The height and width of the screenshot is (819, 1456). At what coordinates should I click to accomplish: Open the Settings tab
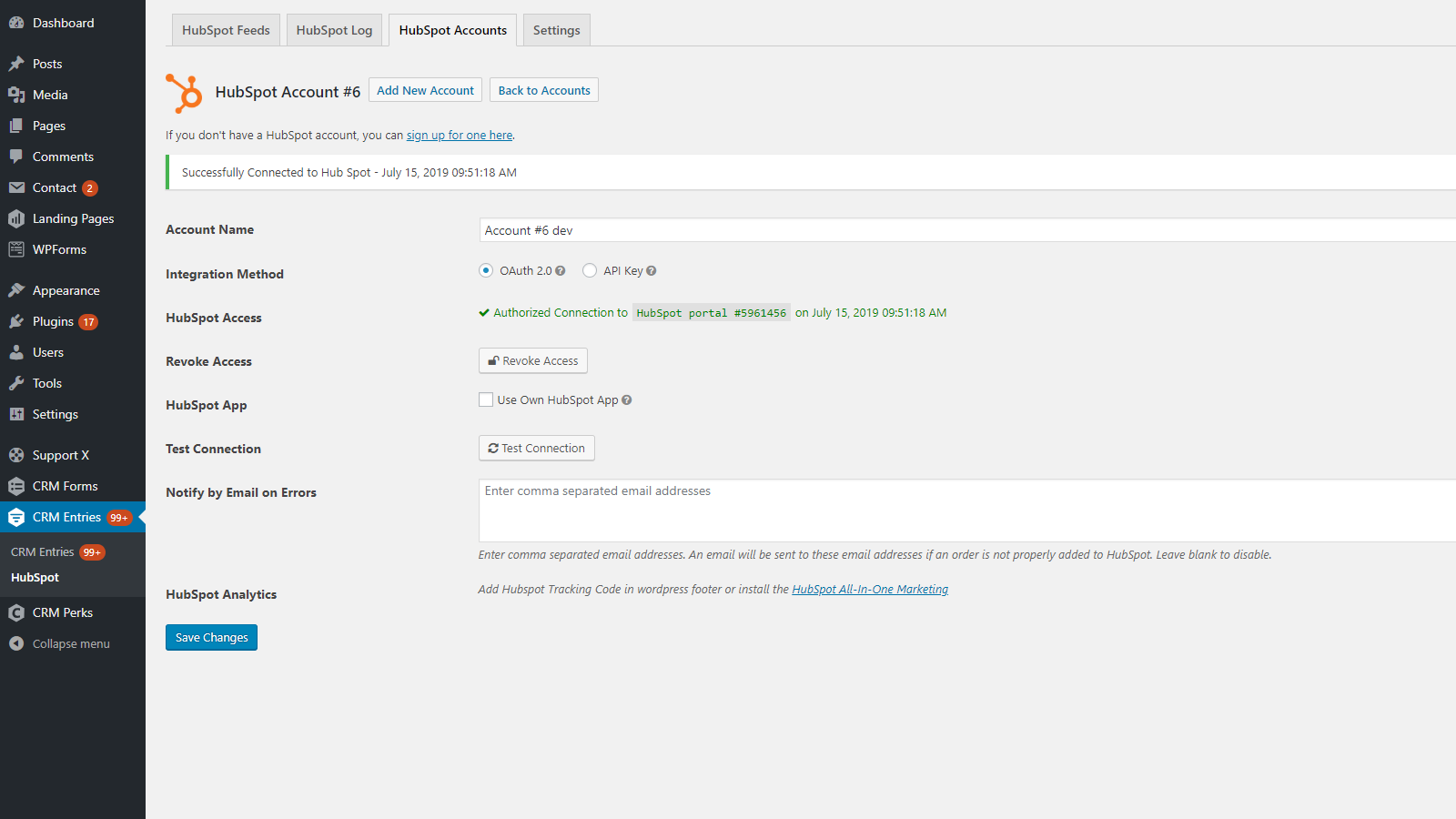557,30
